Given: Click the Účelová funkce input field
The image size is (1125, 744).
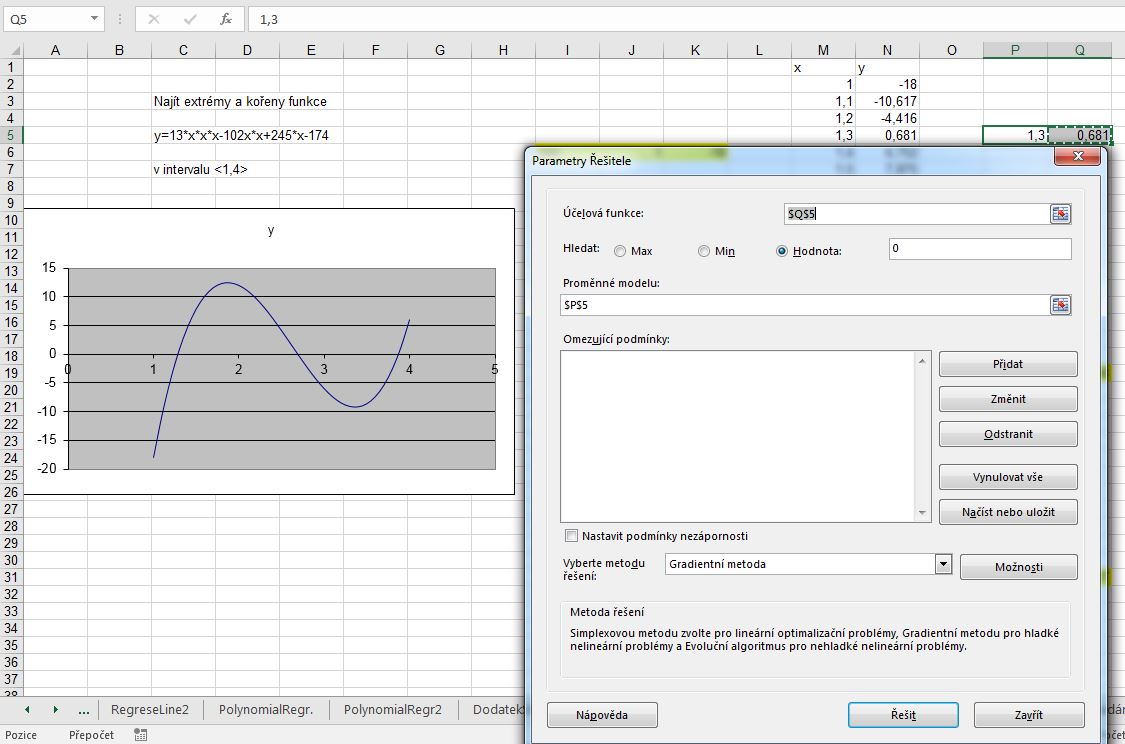Looking at the screenshot, I should coord(917,214).
